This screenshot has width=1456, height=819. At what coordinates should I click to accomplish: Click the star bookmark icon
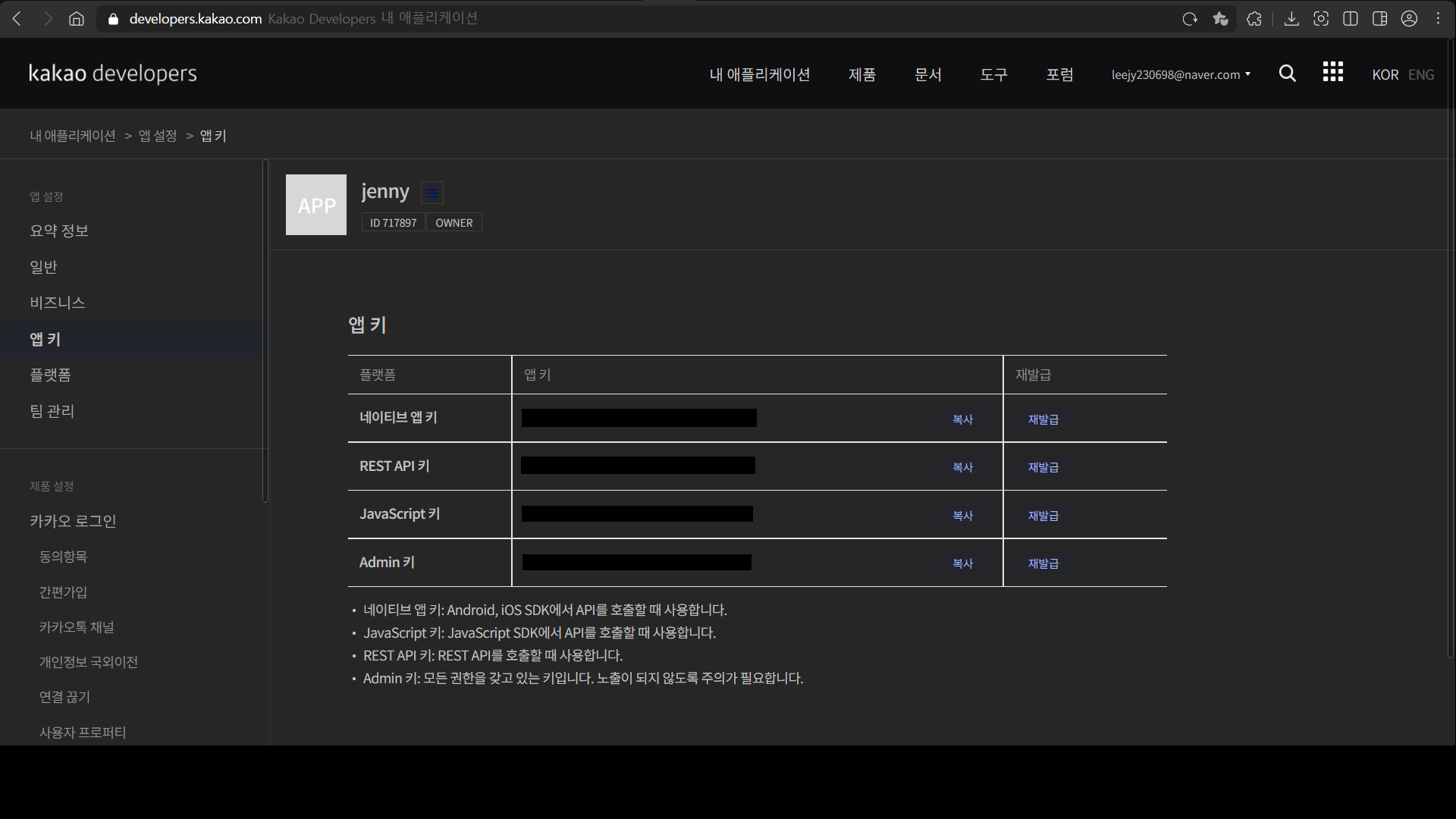[1220, 19]
